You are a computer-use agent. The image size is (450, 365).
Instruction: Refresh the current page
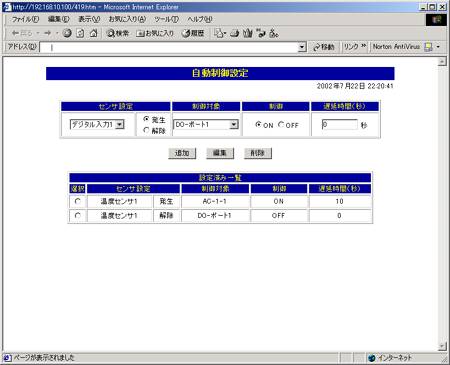coord(80,33)
